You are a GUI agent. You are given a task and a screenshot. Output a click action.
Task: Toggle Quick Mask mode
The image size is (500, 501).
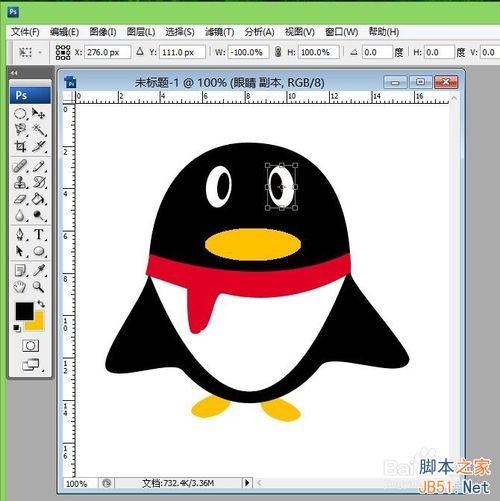click(30, 346)
